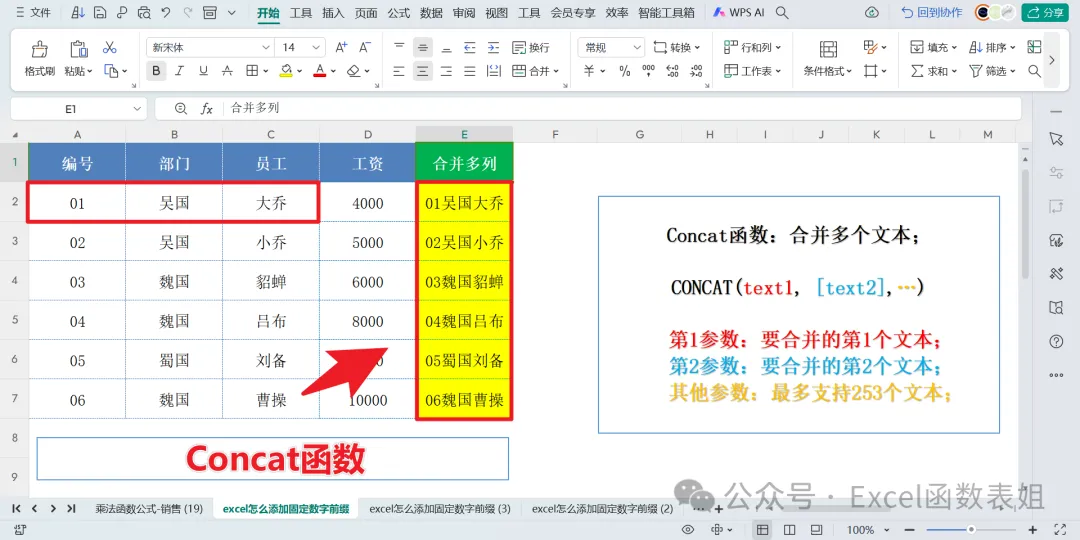Apply strikethrough formatting icon
The width and height of the screenshot is (1080, 540).
click(227, 71)
